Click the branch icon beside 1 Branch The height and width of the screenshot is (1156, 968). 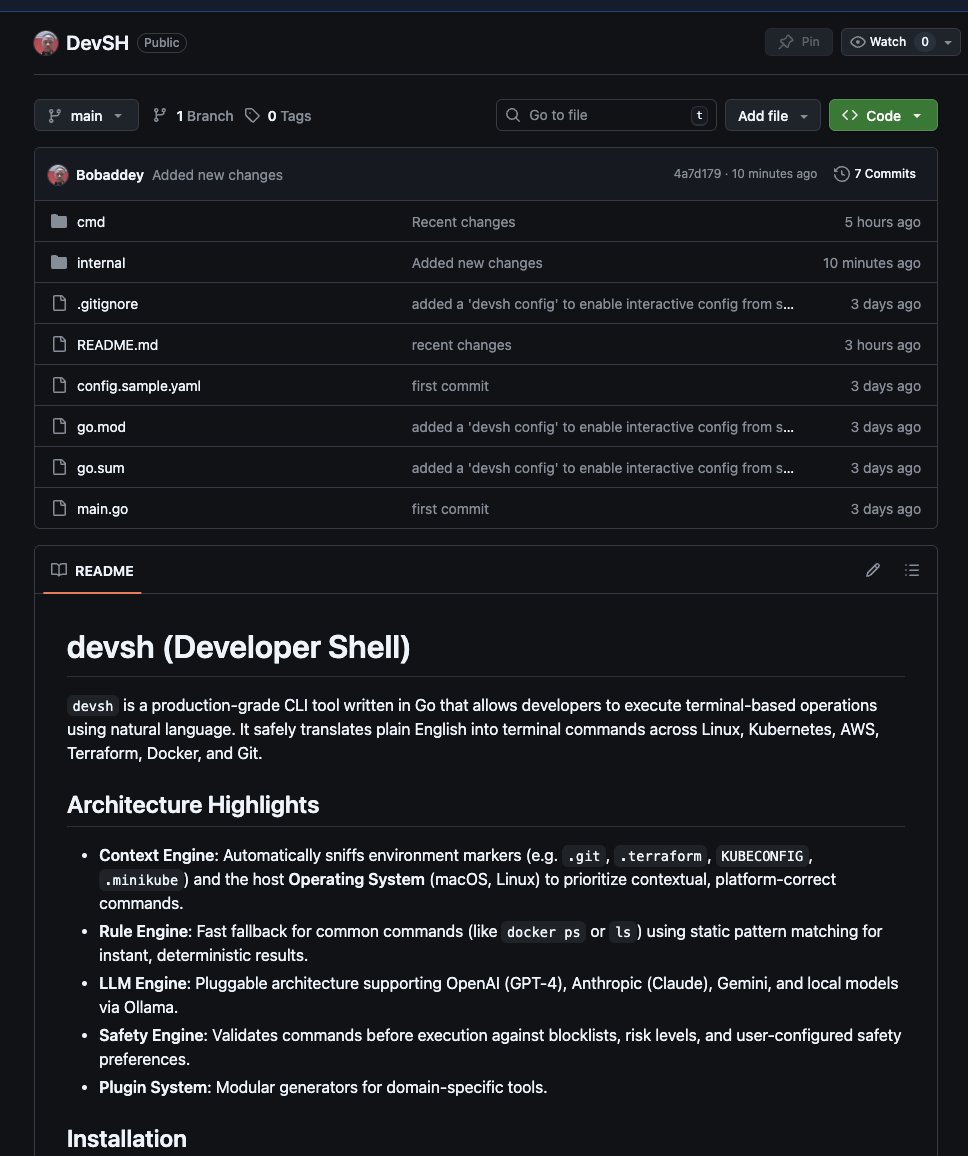point(159,115)
